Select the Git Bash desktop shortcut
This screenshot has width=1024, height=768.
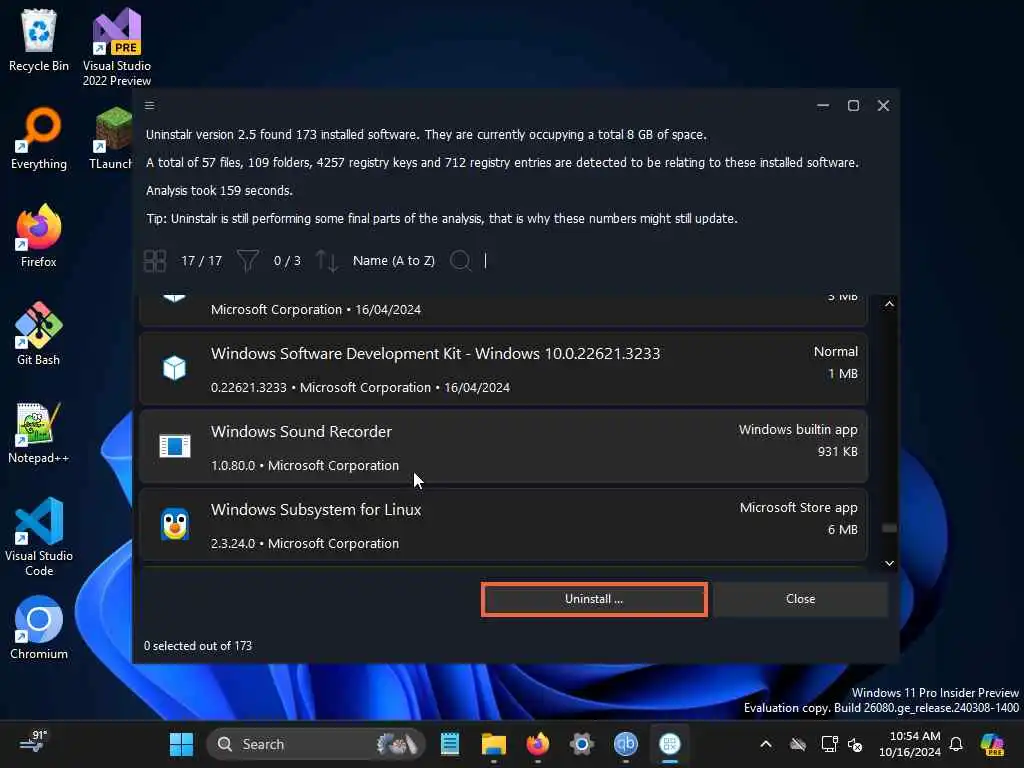point(39,334)
